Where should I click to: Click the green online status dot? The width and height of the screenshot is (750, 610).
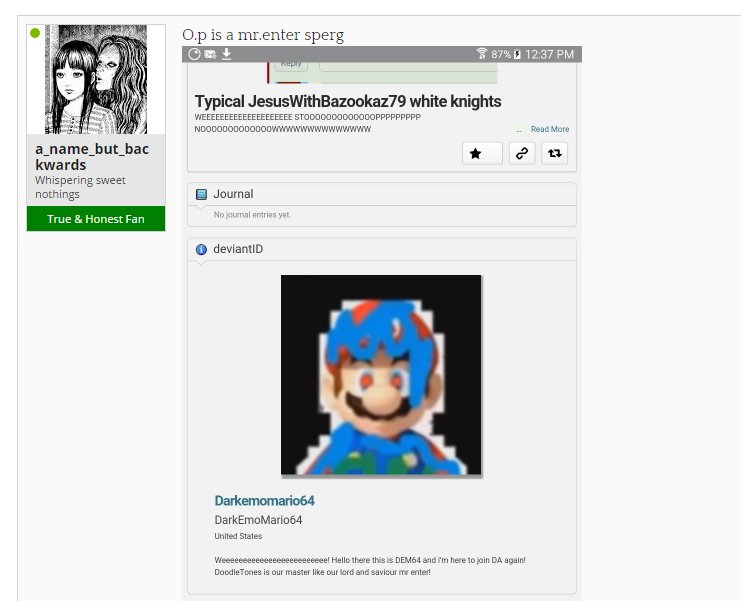[x=35, y=33]
